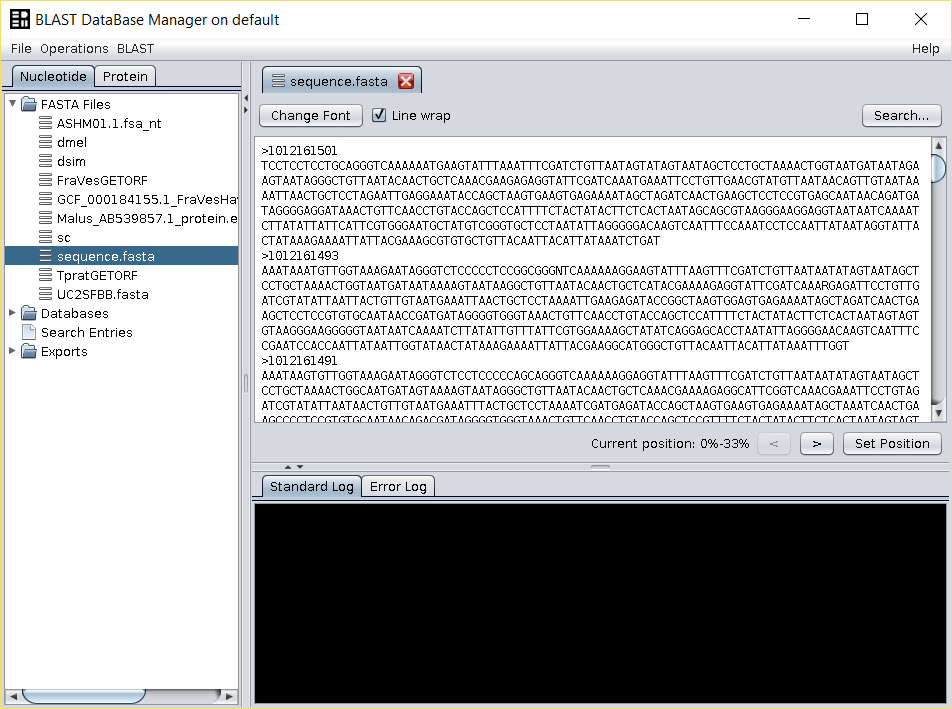Image resolution: width=952 pixels, height=709 pixels.
Task: Switch to the Protein tab
Action: (125, 76)
